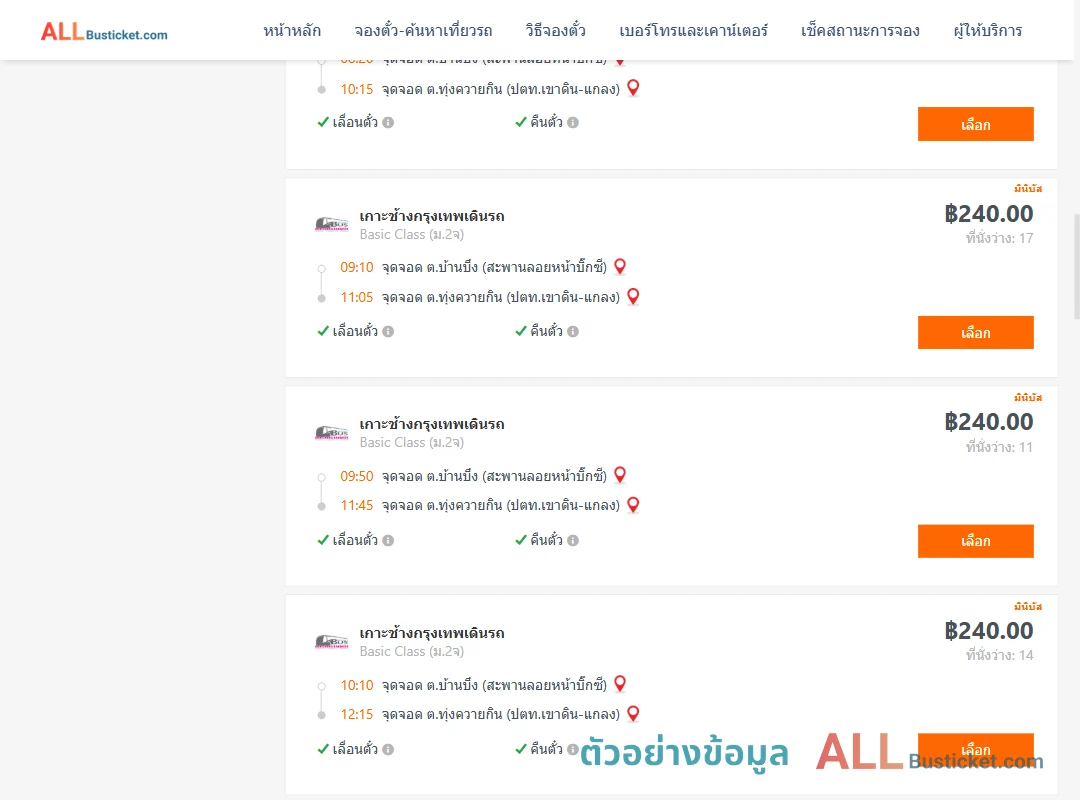Open คืนตั๋ว info icon in 09:10 card
The image size is (1080, 800).
pyautogui.click(x=573, y=331)
